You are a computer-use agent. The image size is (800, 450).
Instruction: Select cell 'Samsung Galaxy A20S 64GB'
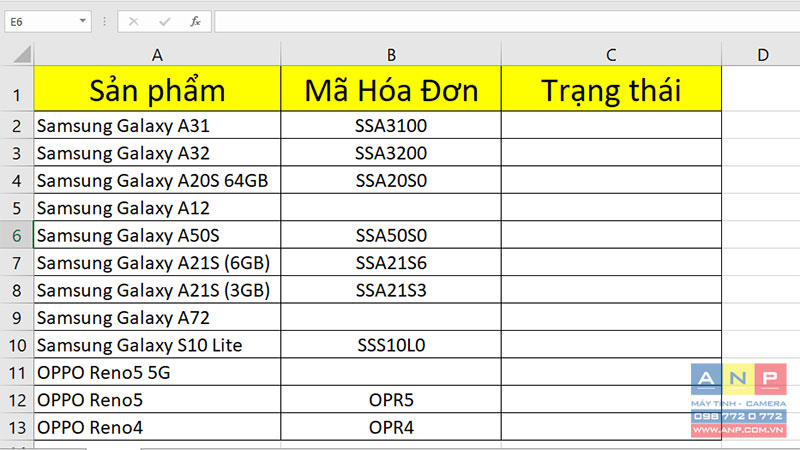tap(157, 180)
